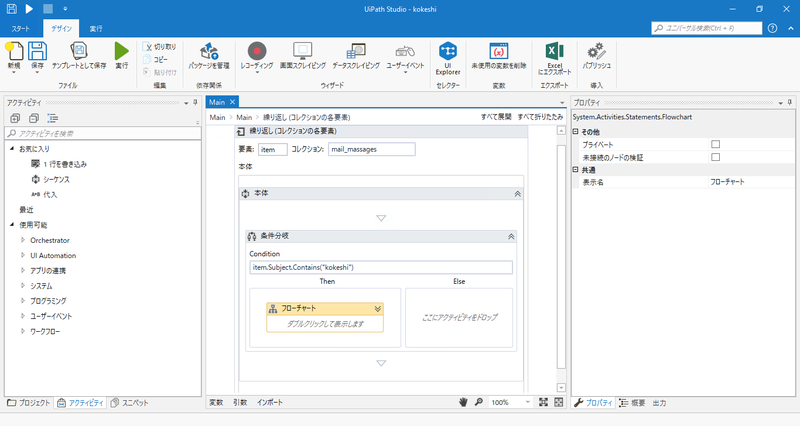Click Cut (切り取り) in the edit group
The height and width of the screenshot is (426, 800).
click(x=160, y=46)
